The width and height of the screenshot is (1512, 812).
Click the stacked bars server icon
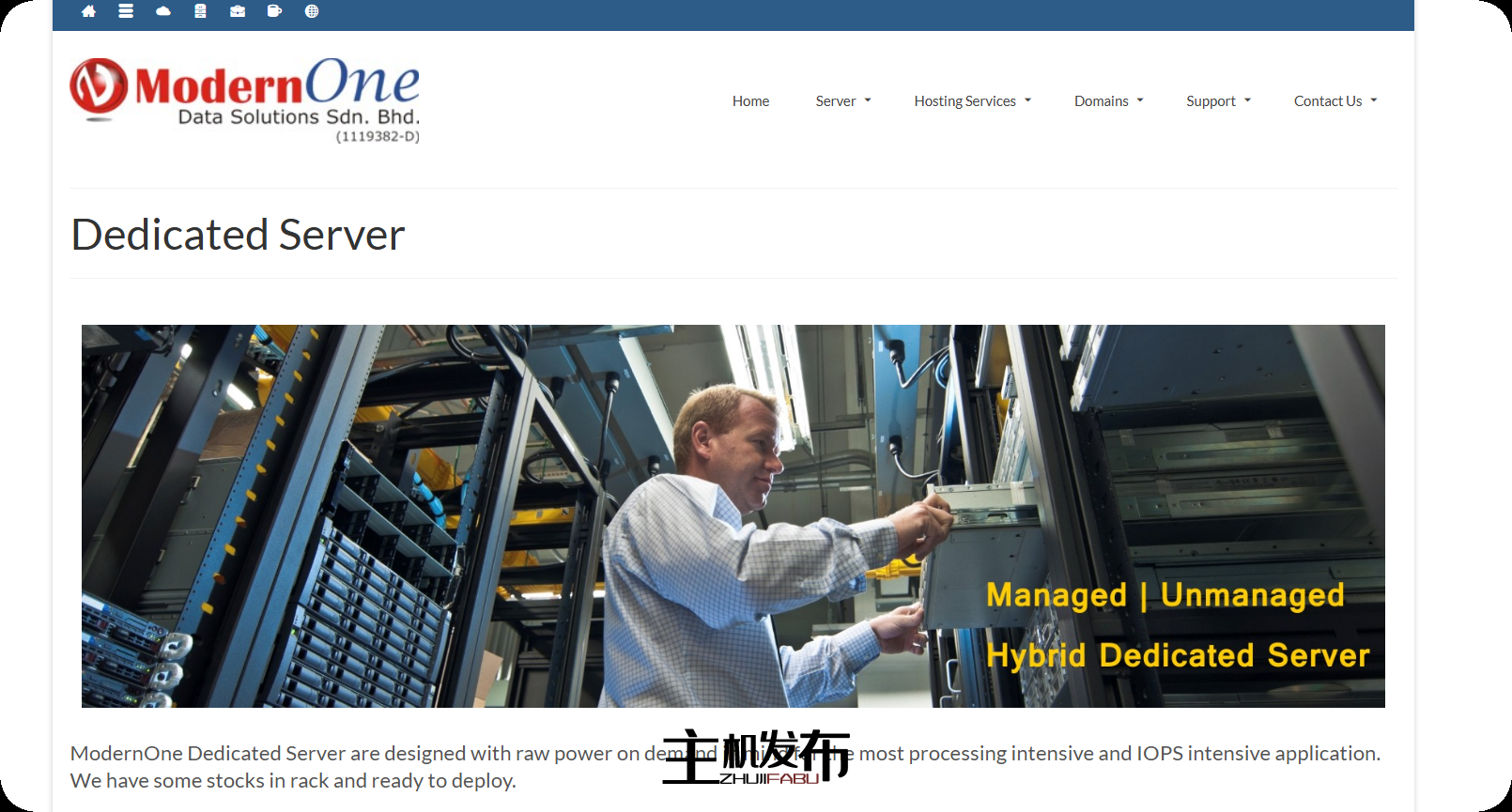click(126, 11)
